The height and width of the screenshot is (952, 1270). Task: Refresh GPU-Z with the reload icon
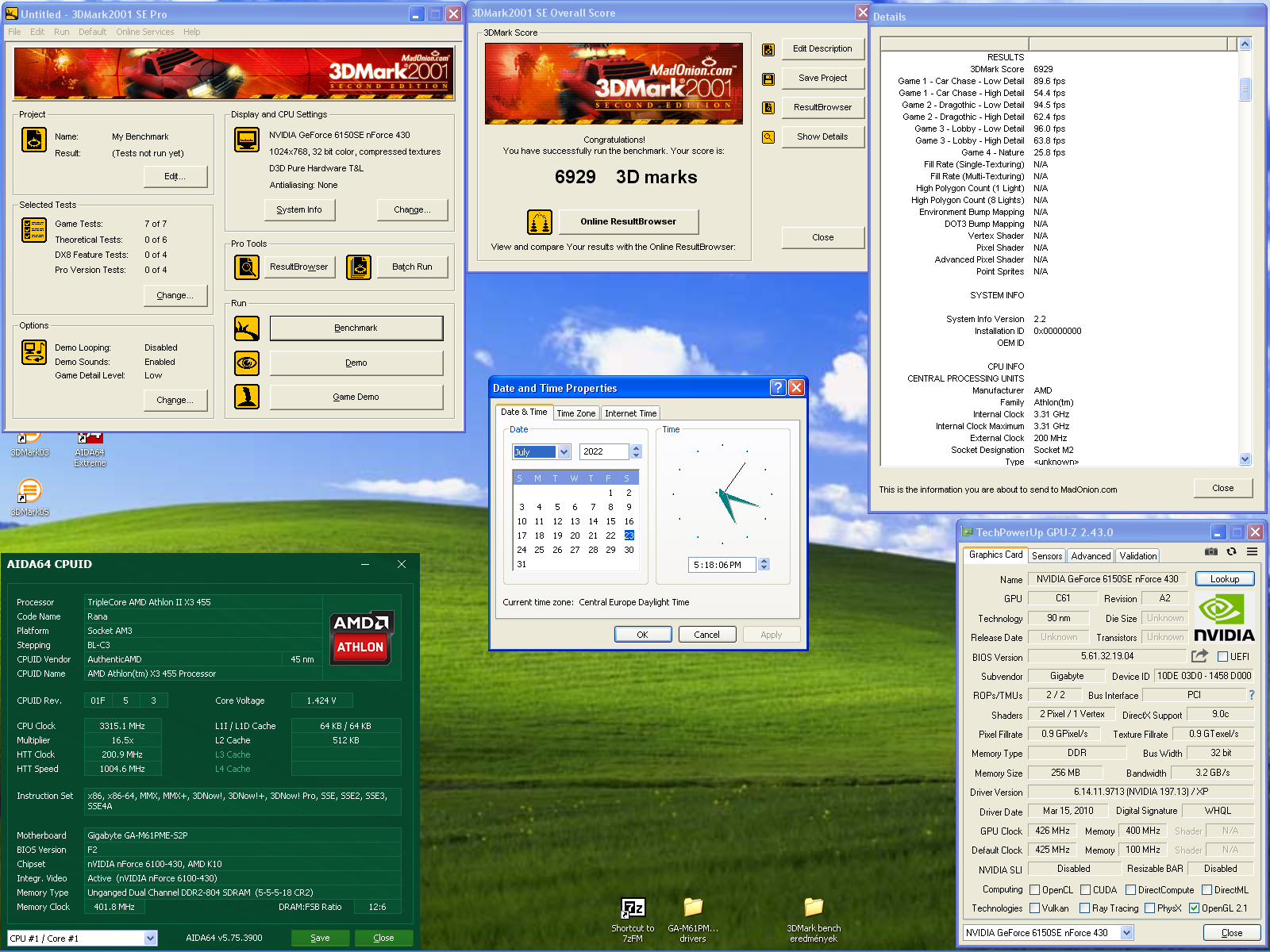(x=1232, y=551)
